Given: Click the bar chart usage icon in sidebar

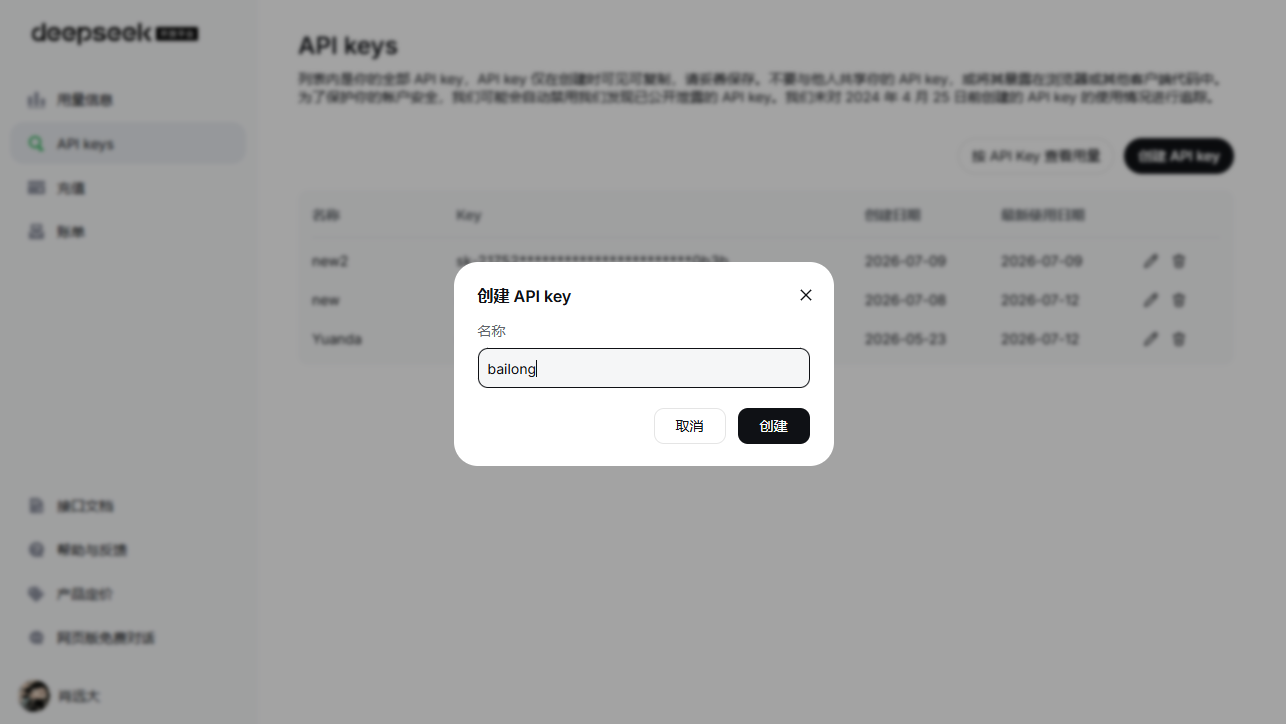Looking at the screenshot, I should click(37, 100).
